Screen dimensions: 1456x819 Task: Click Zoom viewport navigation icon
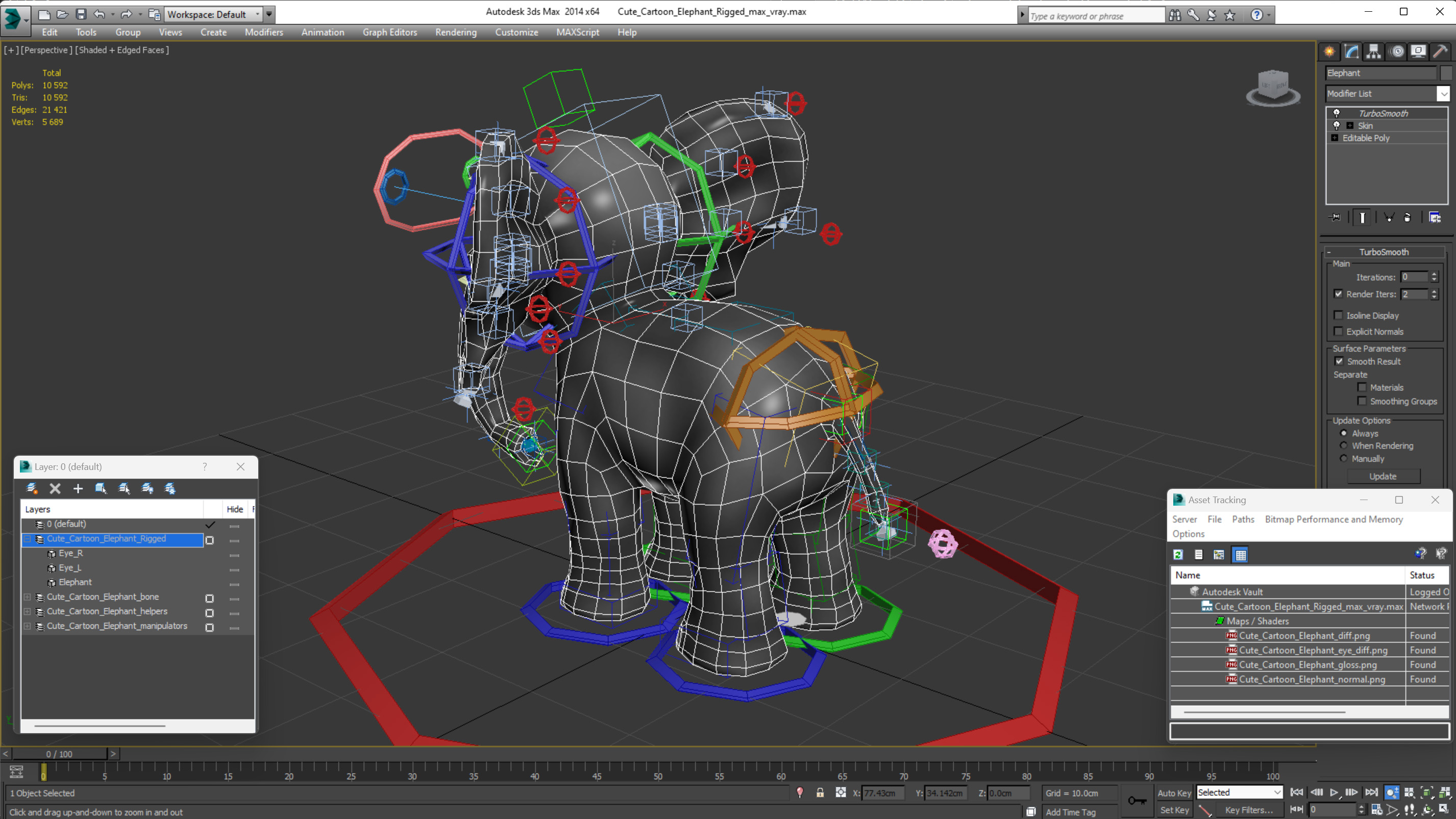pyautogui.click(x=1392, y=792)
